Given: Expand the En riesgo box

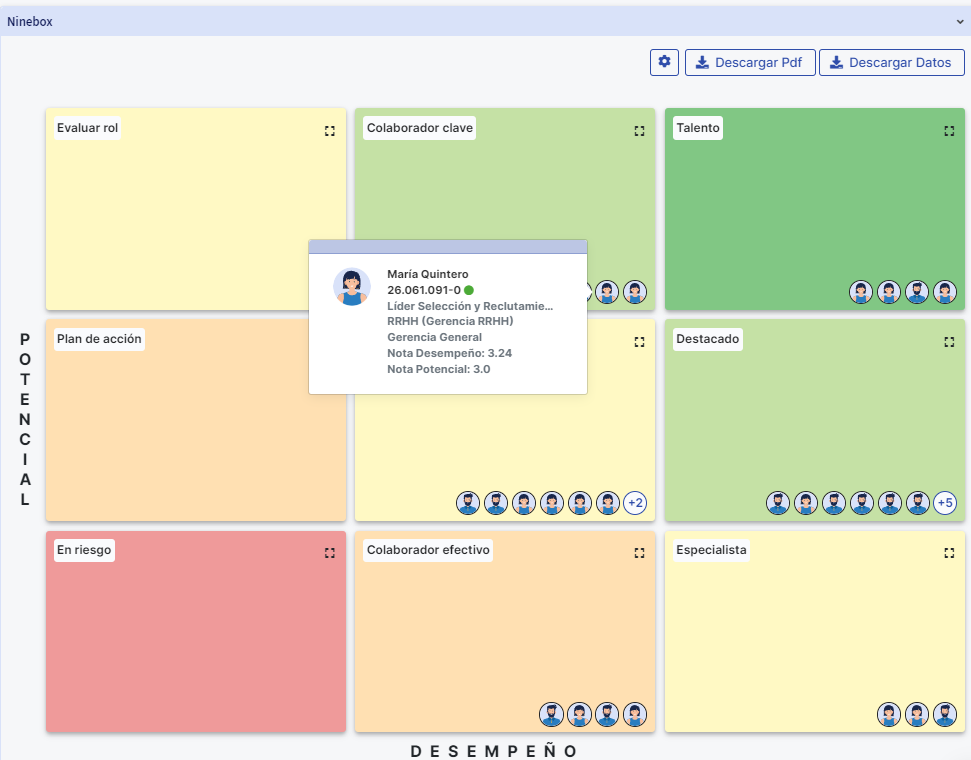Looking at the screenshot, I should tap(330, 553).
